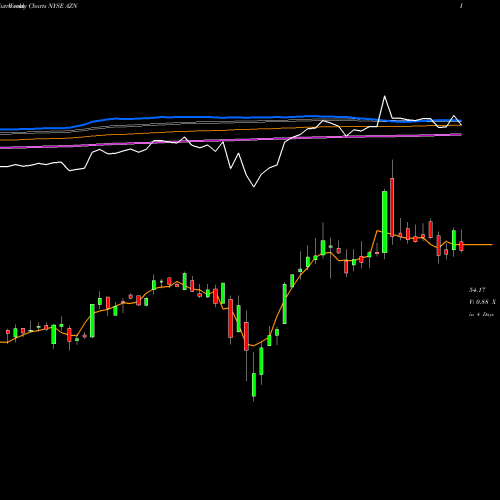
Task: Click the lowest green candlestick at chart bottom
Action: click(x=254, y=385)
